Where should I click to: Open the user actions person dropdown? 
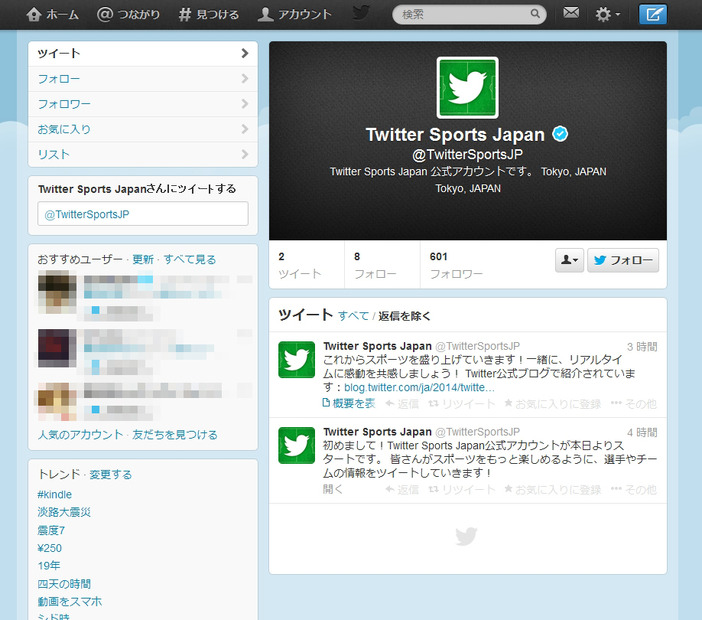point(569,260)
